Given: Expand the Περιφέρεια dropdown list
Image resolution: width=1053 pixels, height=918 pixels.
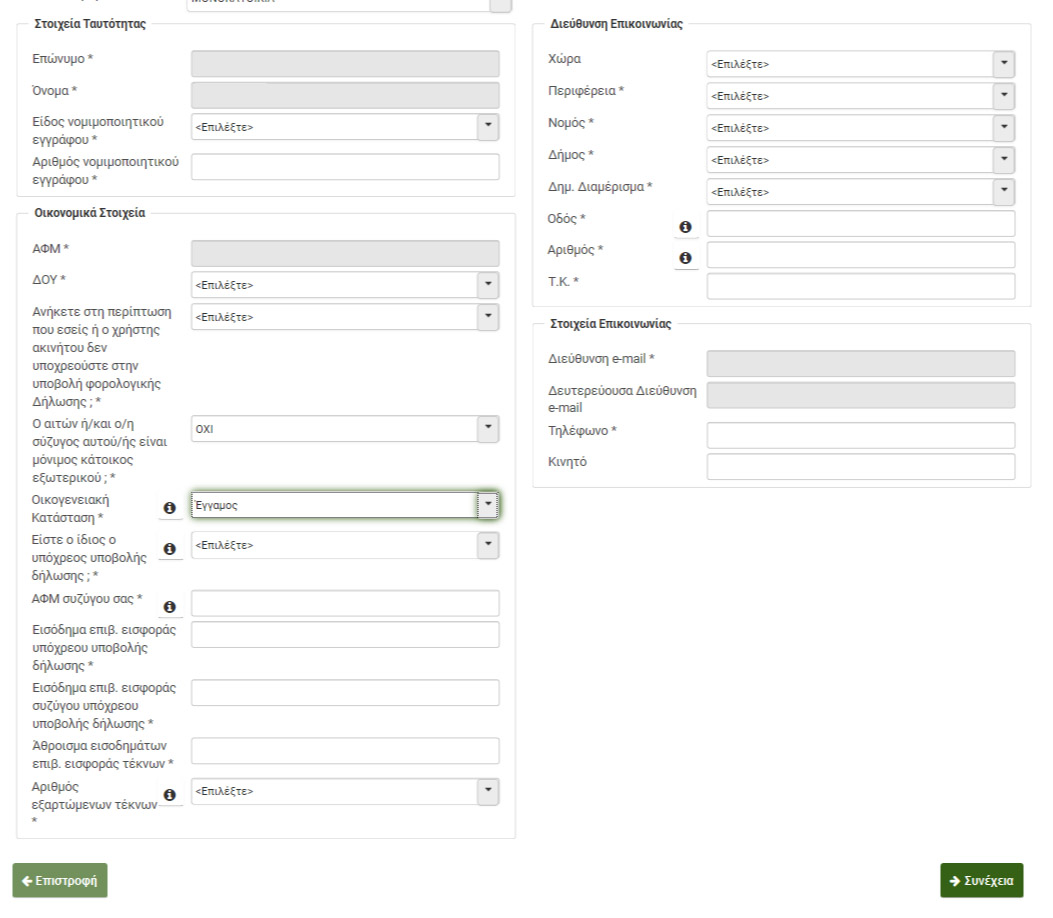Looking at the screenshot, I should 860,96.
